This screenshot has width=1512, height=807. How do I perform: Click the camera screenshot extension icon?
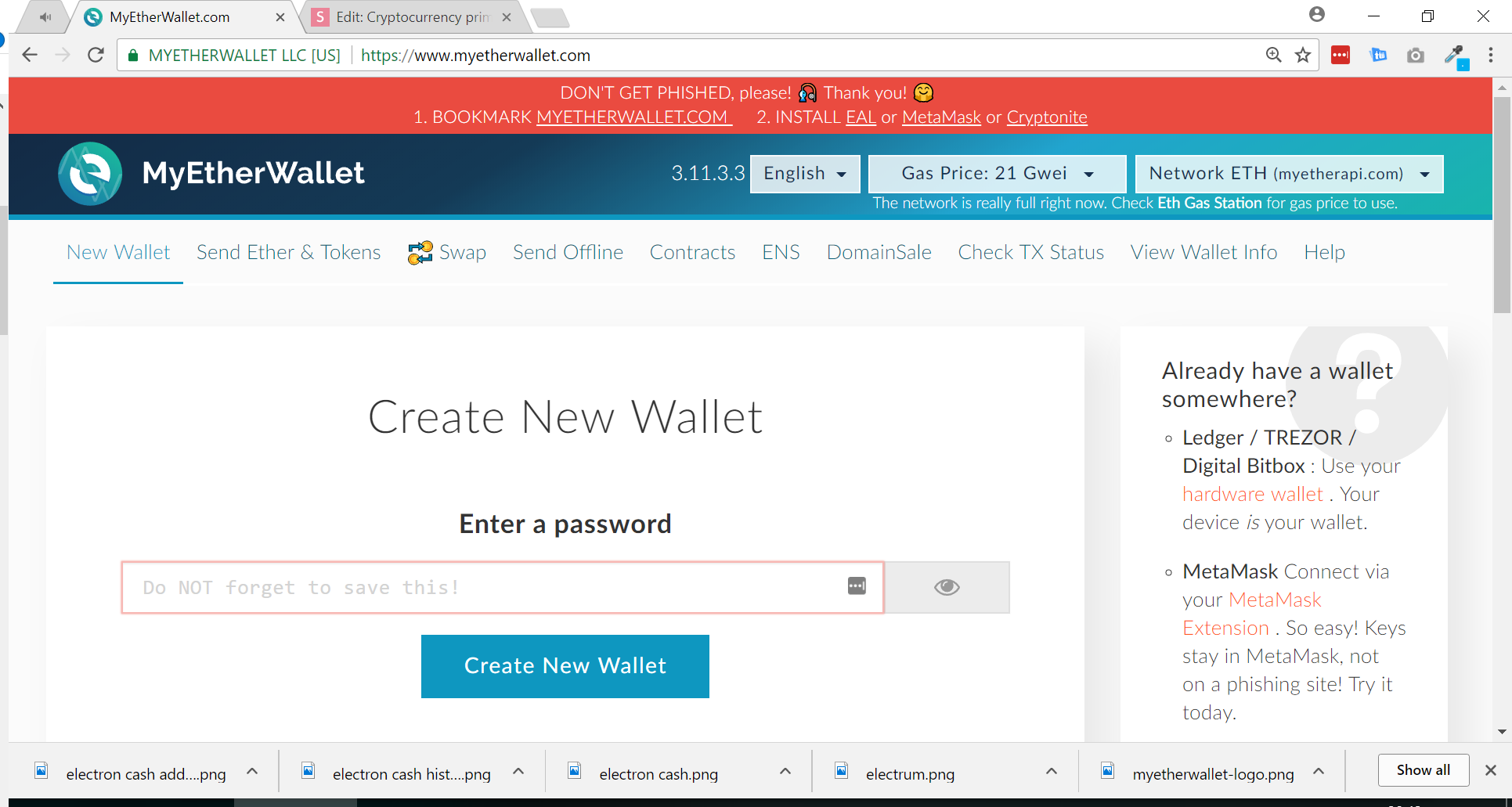pos(1416,55)
